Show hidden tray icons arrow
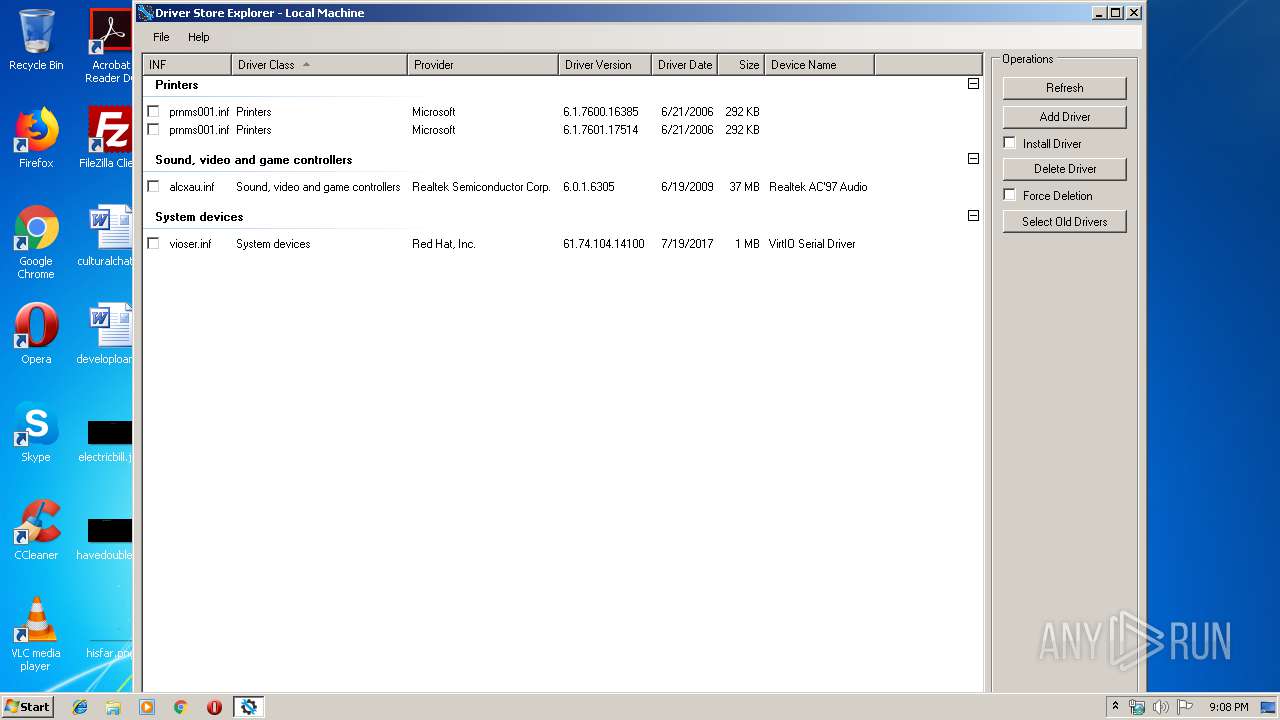 [x=1115, y=706]
